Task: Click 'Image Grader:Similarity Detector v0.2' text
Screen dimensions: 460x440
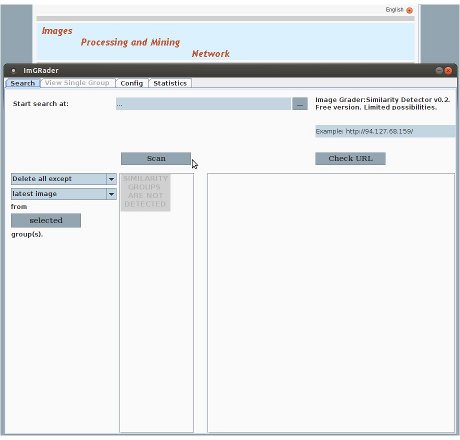Action: coord(383,100)
